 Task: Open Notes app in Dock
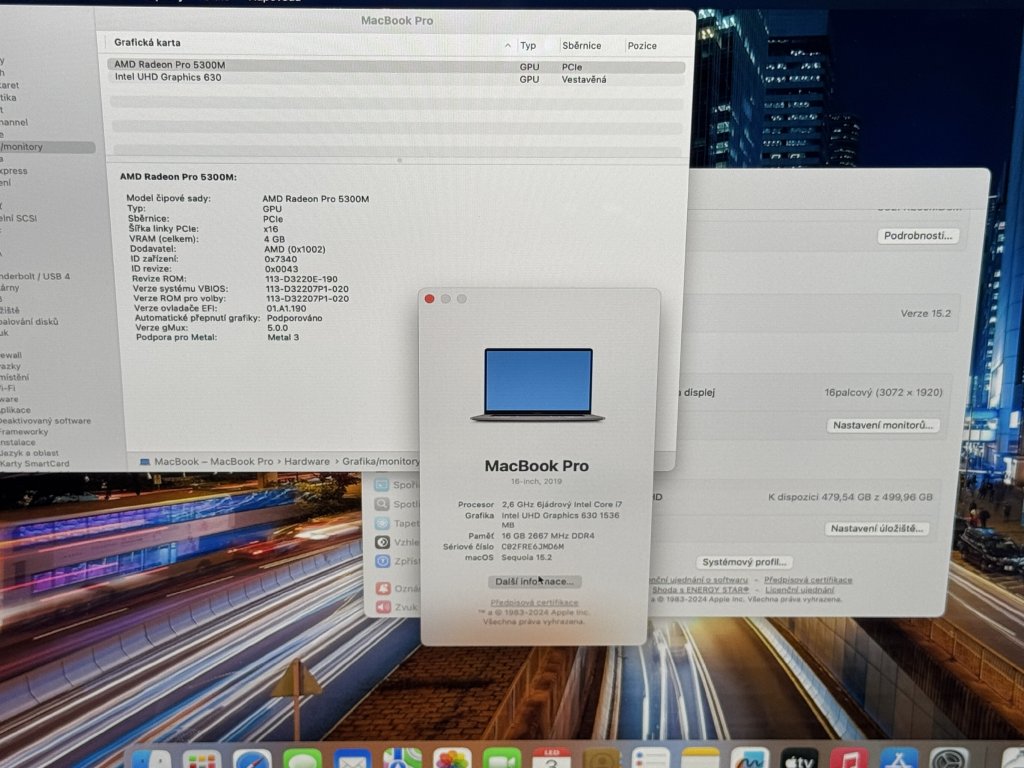click(x=701, y=760)
